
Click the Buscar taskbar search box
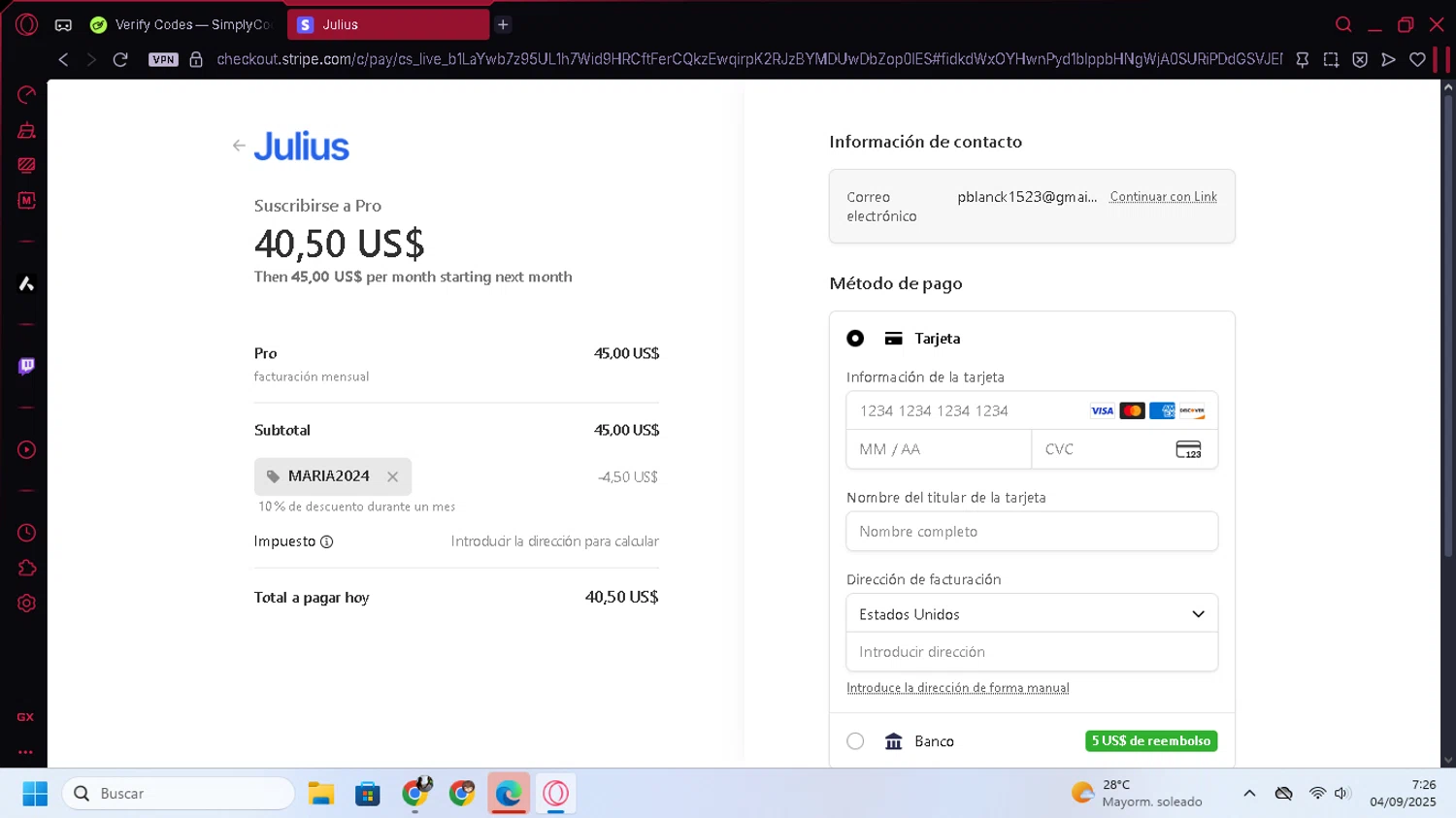[x=179, y=794]
